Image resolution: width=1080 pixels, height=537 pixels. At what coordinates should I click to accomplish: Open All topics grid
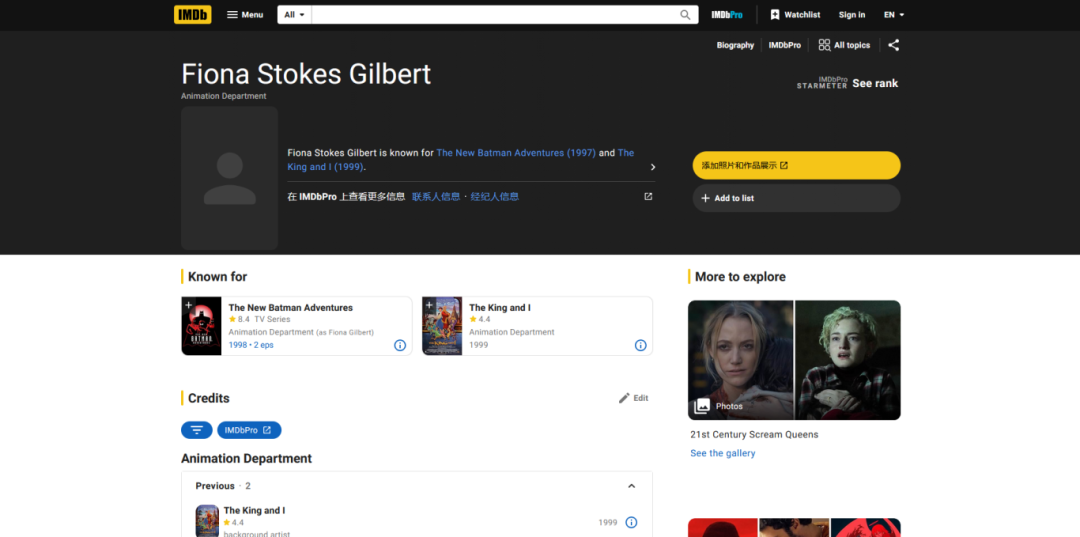844,45
